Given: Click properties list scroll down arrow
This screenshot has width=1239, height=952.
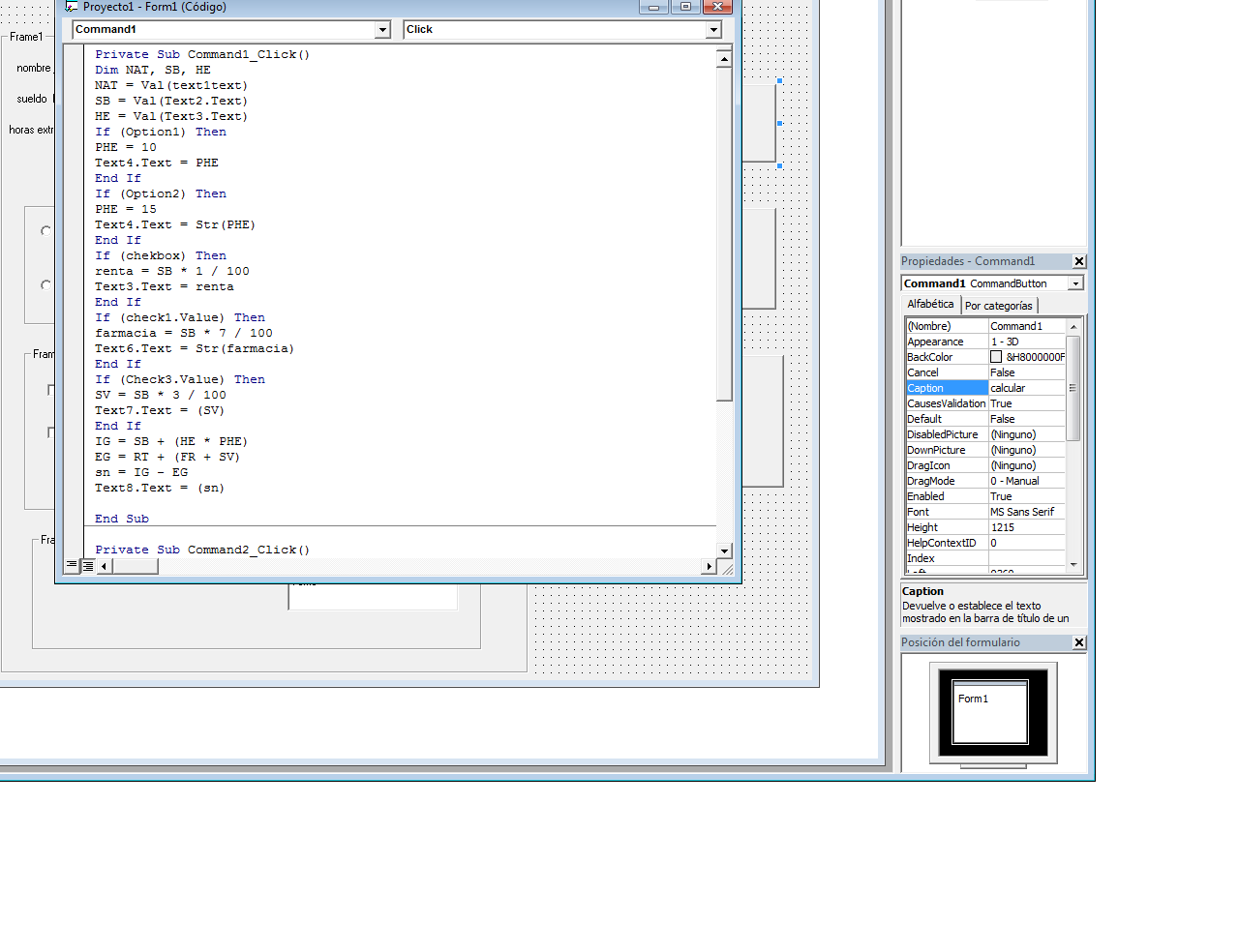Looking at the screenshot, I should [x=1073, y=564].
